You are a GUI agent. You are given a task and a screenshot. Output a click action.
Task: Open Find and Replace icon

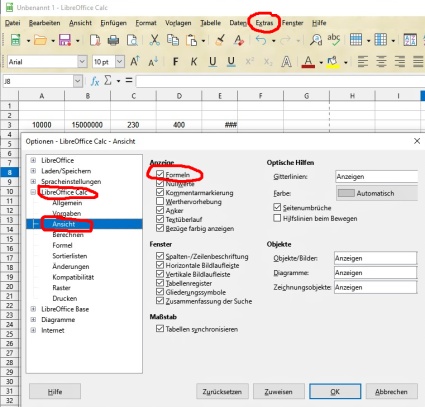[316, 40]
